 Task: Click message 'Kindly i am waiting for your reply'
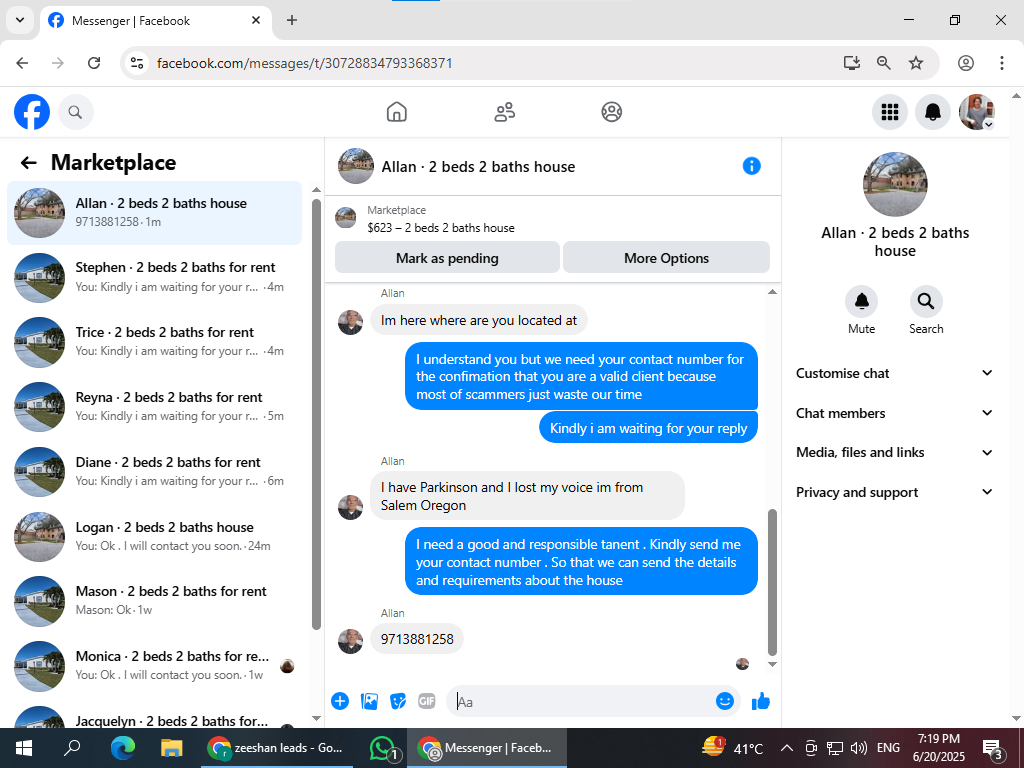coord(648,428)
